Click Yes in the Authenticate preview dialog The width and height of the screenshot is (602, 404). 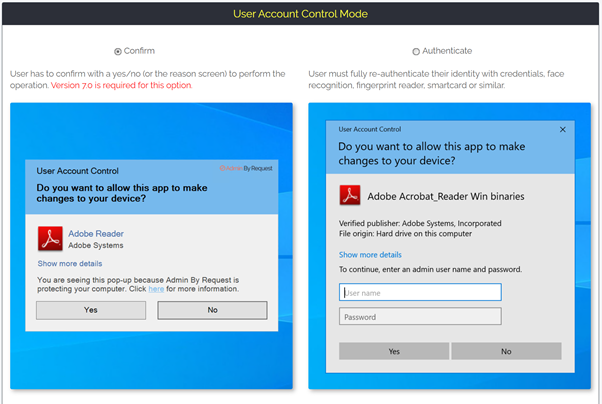pyautogui.click(x=394, y=351)
